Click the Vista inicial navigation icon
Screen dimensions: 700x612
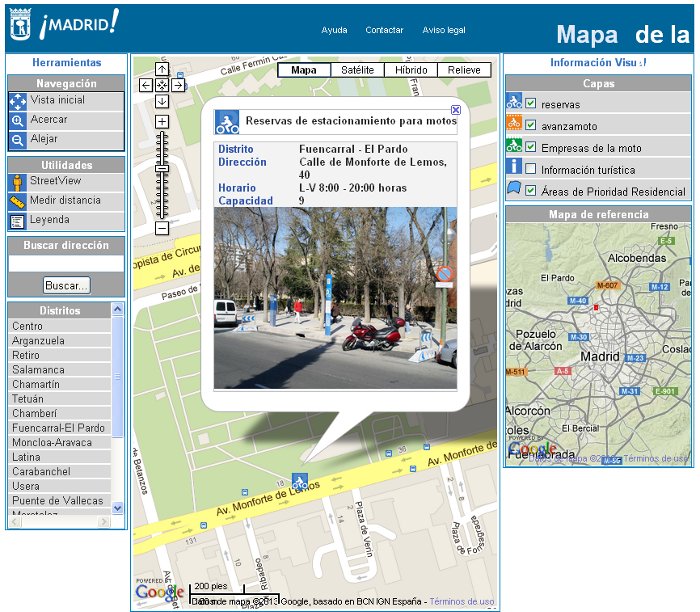point(18,101)
